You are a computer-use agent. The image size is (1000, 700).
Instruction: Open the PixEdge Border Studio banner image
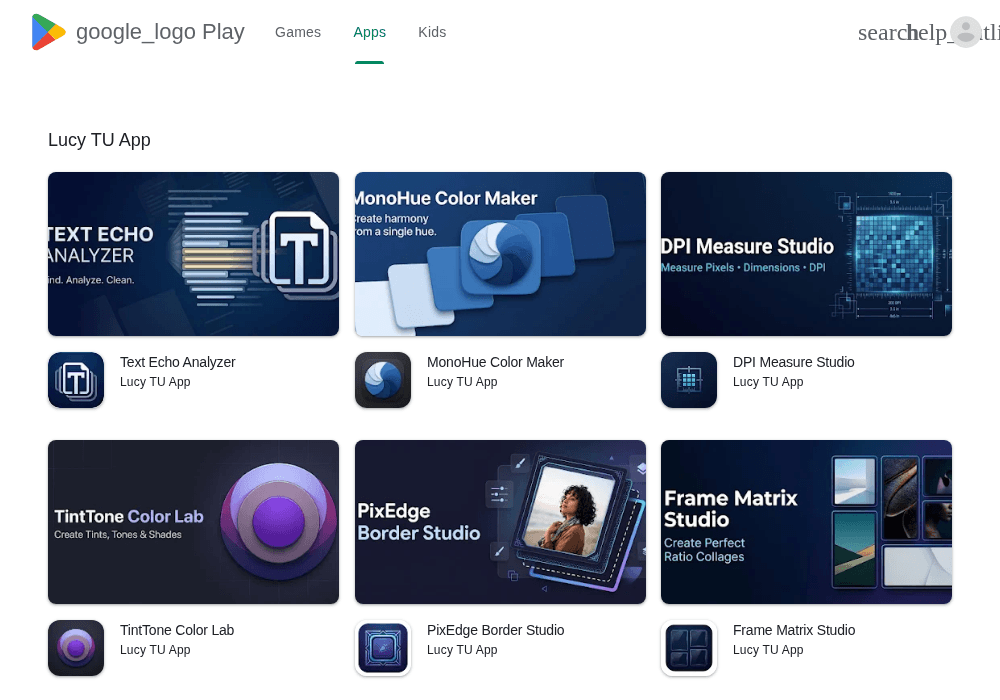click(500, 521)
